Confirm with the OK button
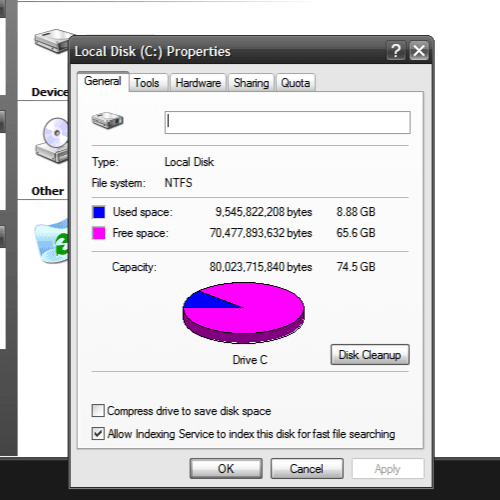The height and width of the screenshot is (500, 500). [x=226, y=469]
